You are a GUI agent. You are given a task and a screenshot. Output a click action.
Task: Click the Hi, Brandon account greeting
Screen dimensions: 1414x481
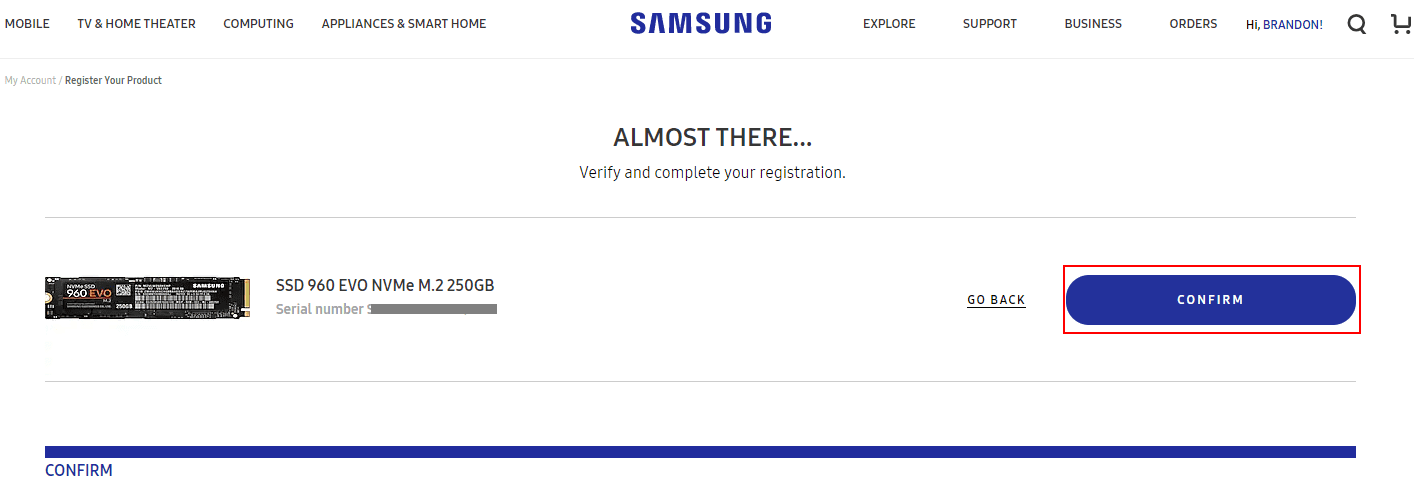tap(1284, 24)
